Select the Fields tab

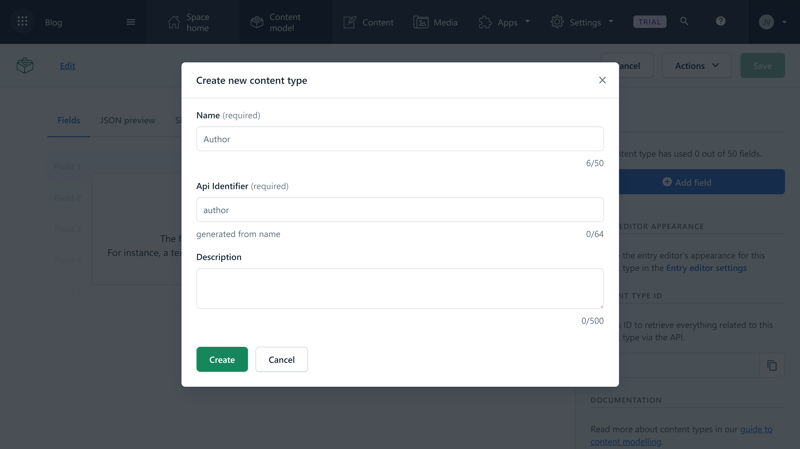tap(68, 120)
